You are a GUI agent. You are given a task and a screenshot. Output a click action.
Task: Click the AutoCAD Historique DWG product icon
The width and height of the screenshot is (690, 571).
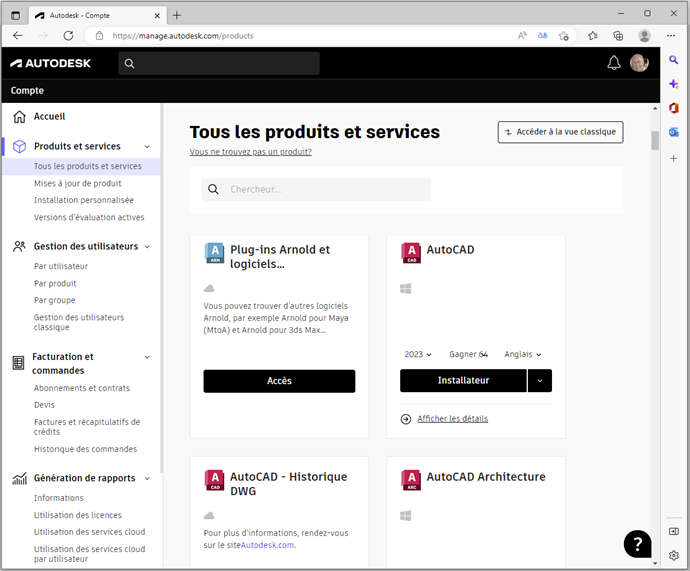pyautogui.click(x=215, y=480)
